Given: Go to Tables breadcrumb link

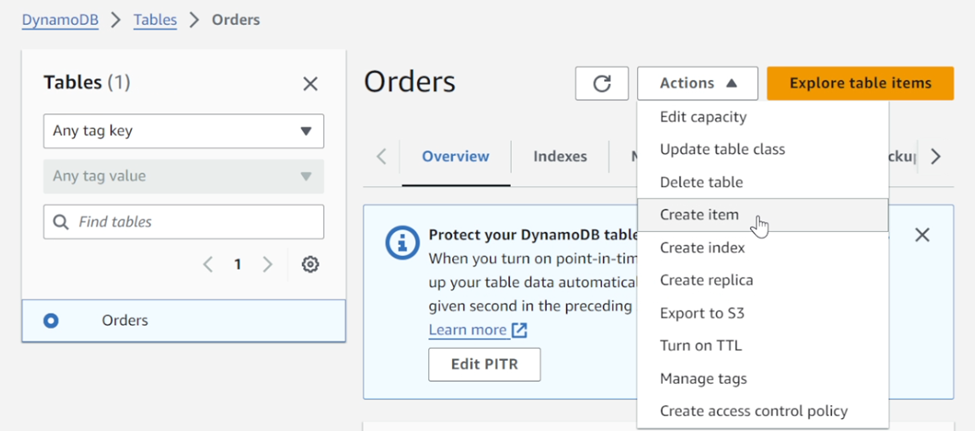Looking at the screenshot, I should point(155,20).
